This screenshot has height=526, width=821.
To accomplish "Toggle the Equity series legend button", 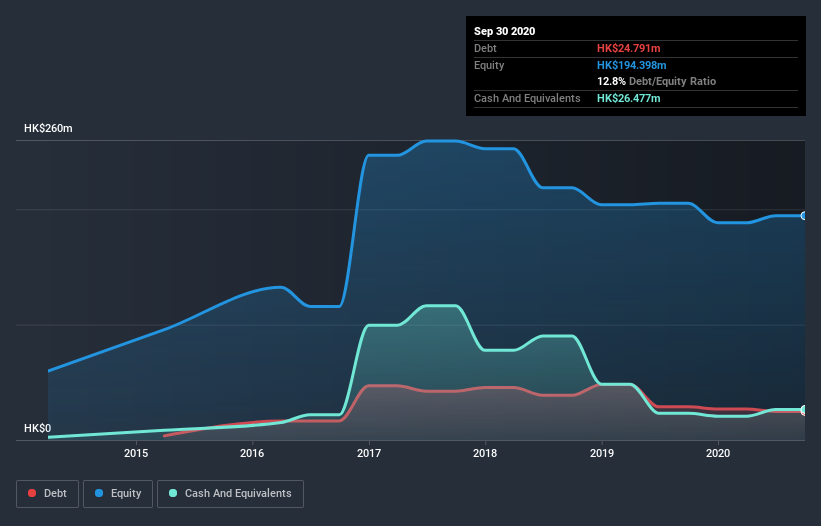I will pyautogui.click(x=118, y=494).
